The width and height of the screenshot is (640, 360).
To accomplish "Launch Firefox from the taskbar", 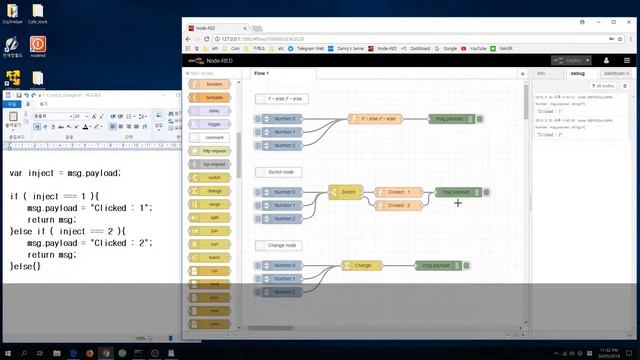I will click(x=89, y=353).
